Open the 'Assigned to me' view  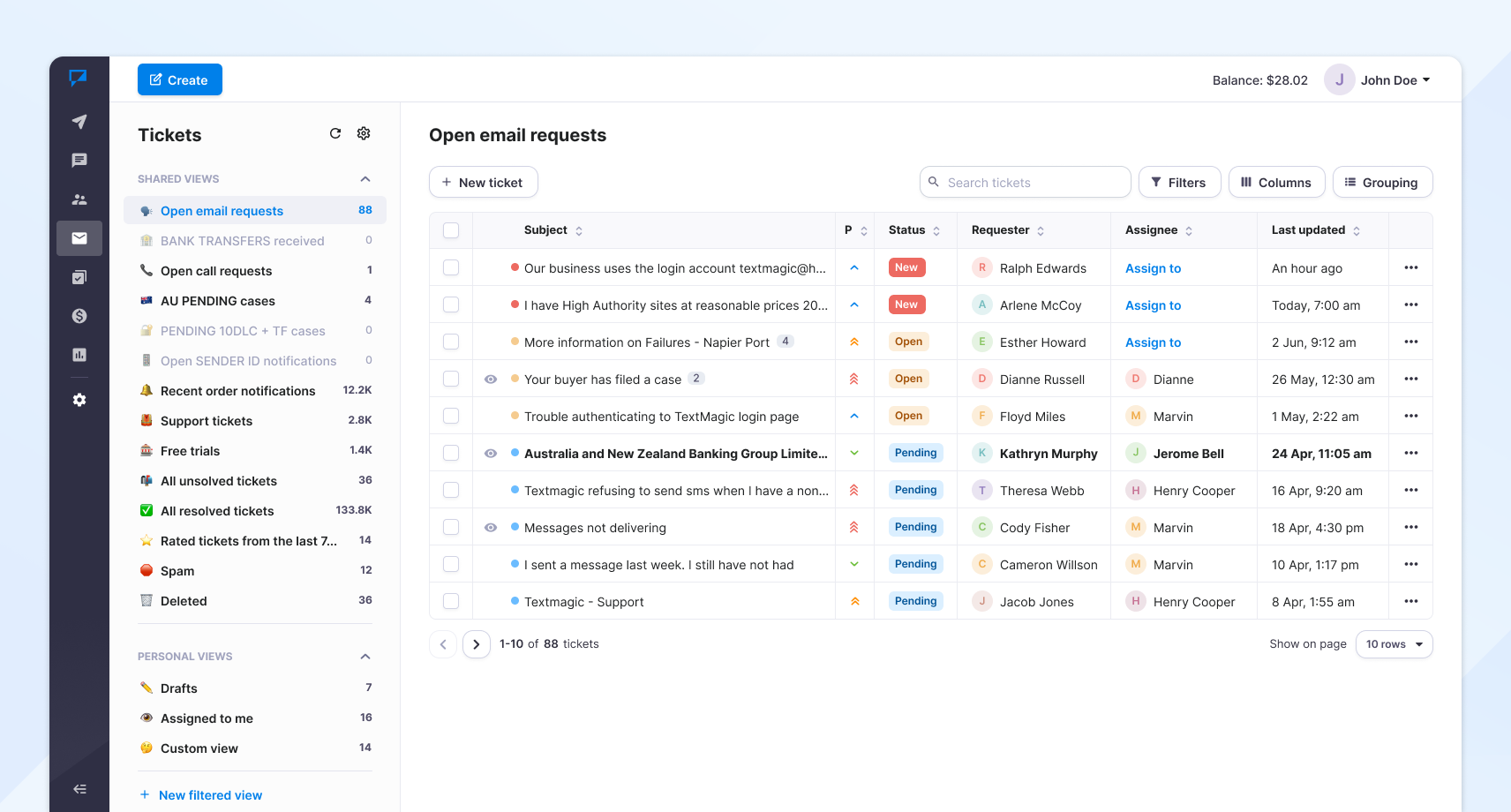click(x=255, y=718)
